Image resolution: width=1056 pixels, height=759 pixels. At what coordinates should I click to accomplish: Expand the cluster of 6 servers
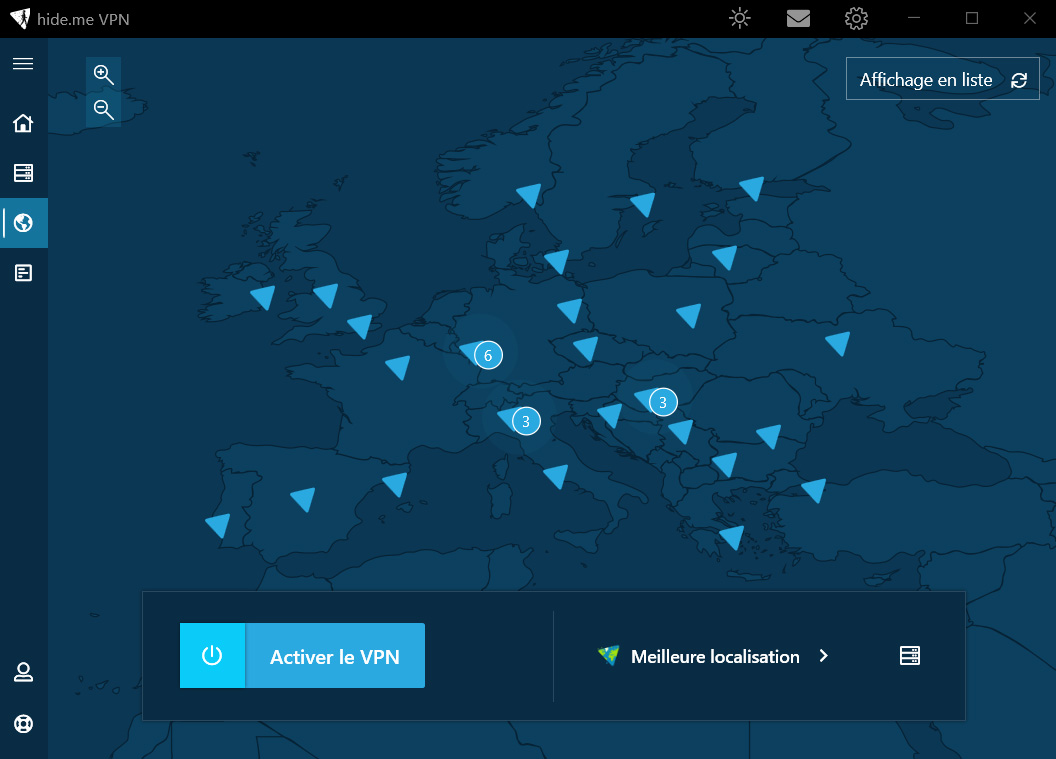(487, 355)
